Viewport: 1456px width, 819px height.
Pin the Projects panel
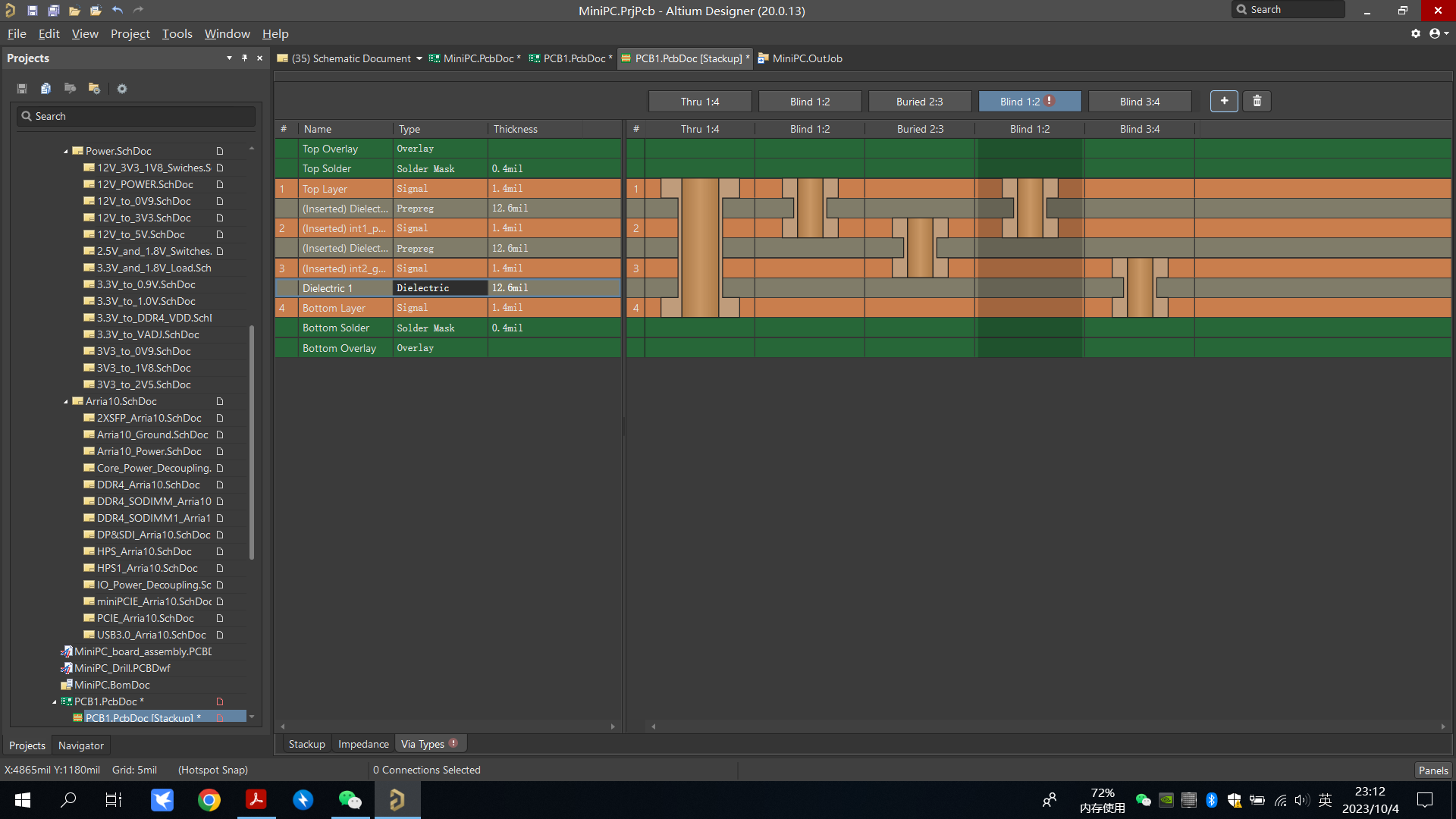pyautogui.click(x=244, y=58)
